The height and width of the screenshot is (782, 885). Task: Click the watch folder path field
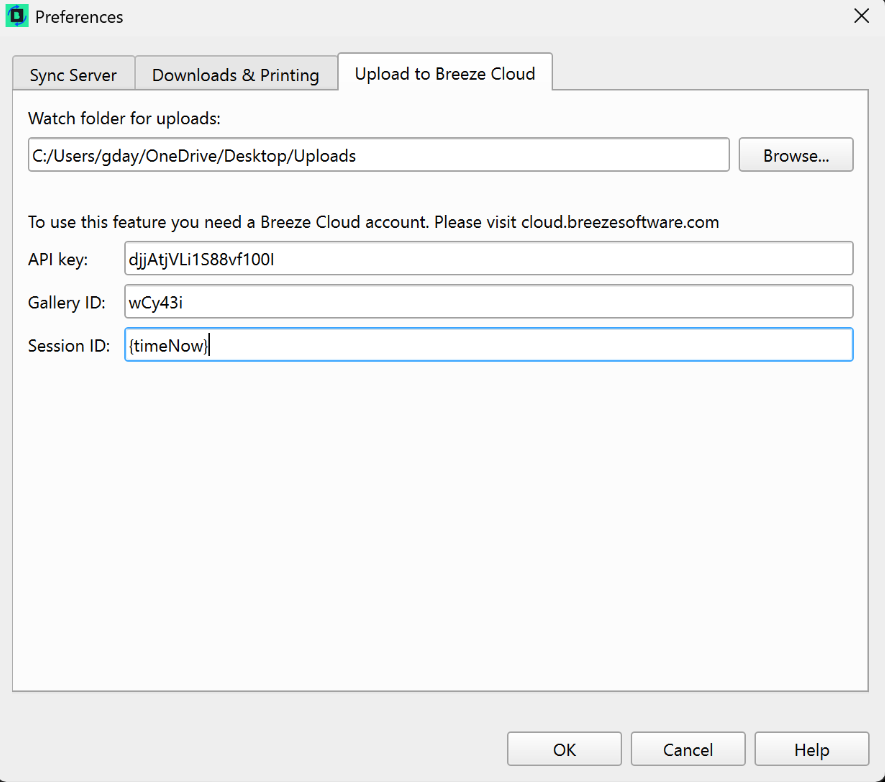click(x=379, y=155)
